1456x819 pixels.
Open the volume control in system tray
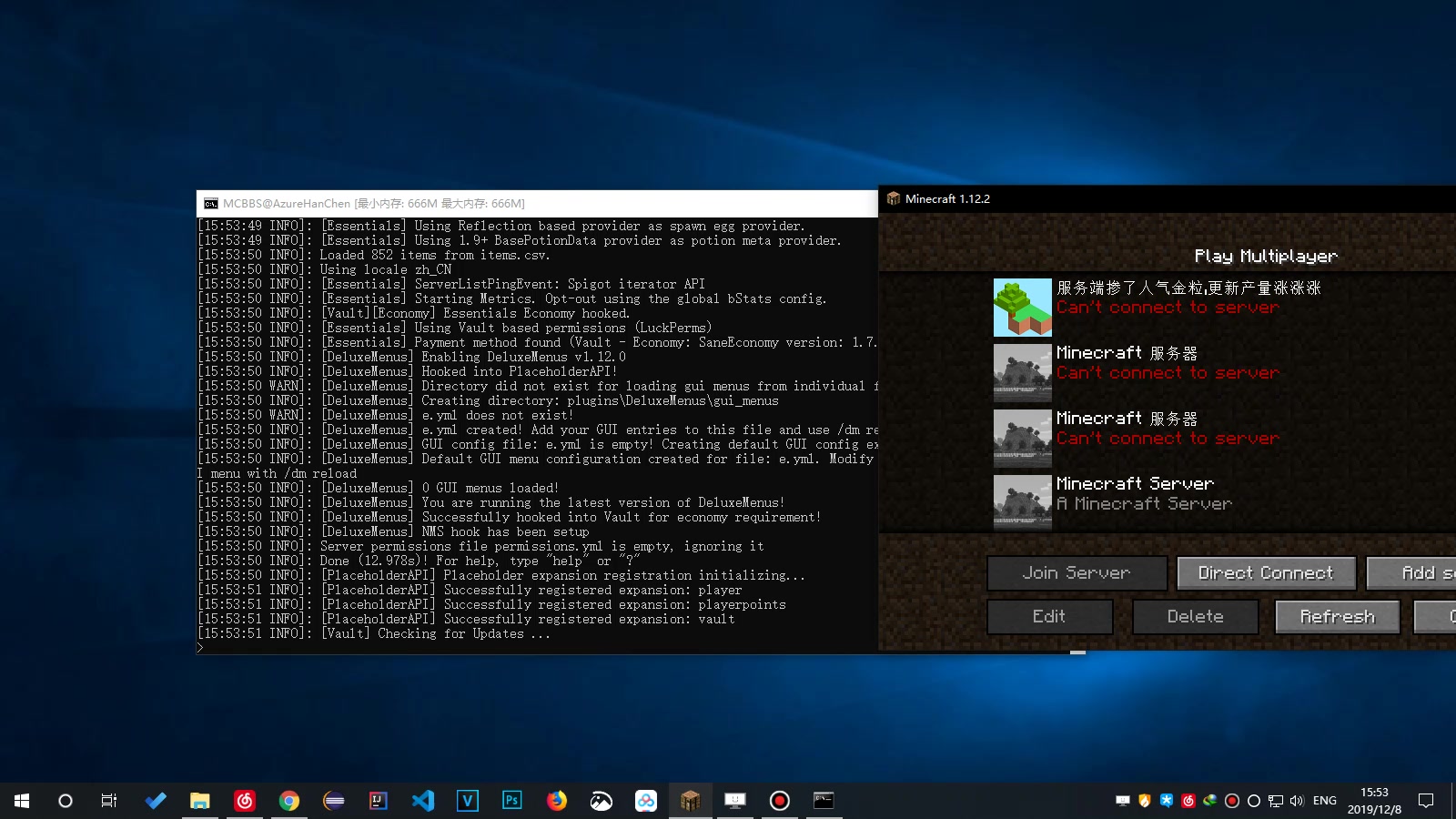(1297, 801)
